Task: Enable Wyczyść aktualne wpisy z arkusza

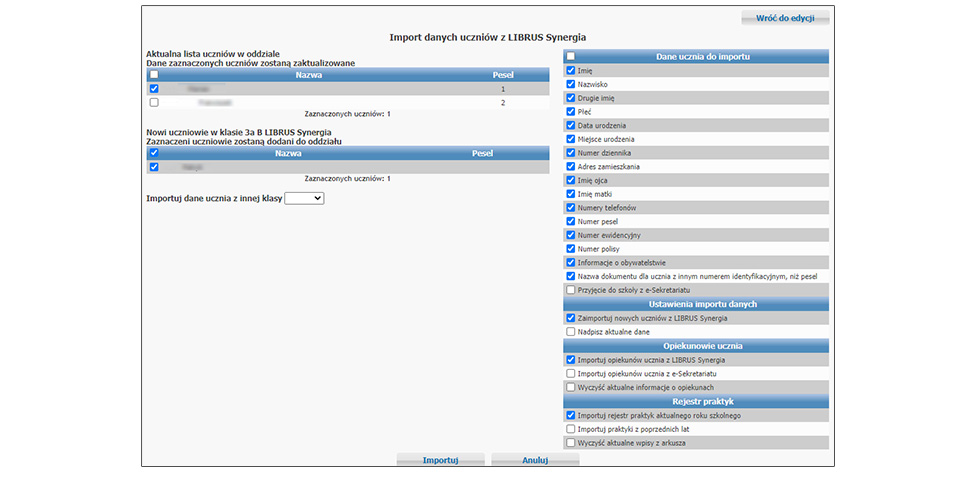Action: click(x=570, y=442)
